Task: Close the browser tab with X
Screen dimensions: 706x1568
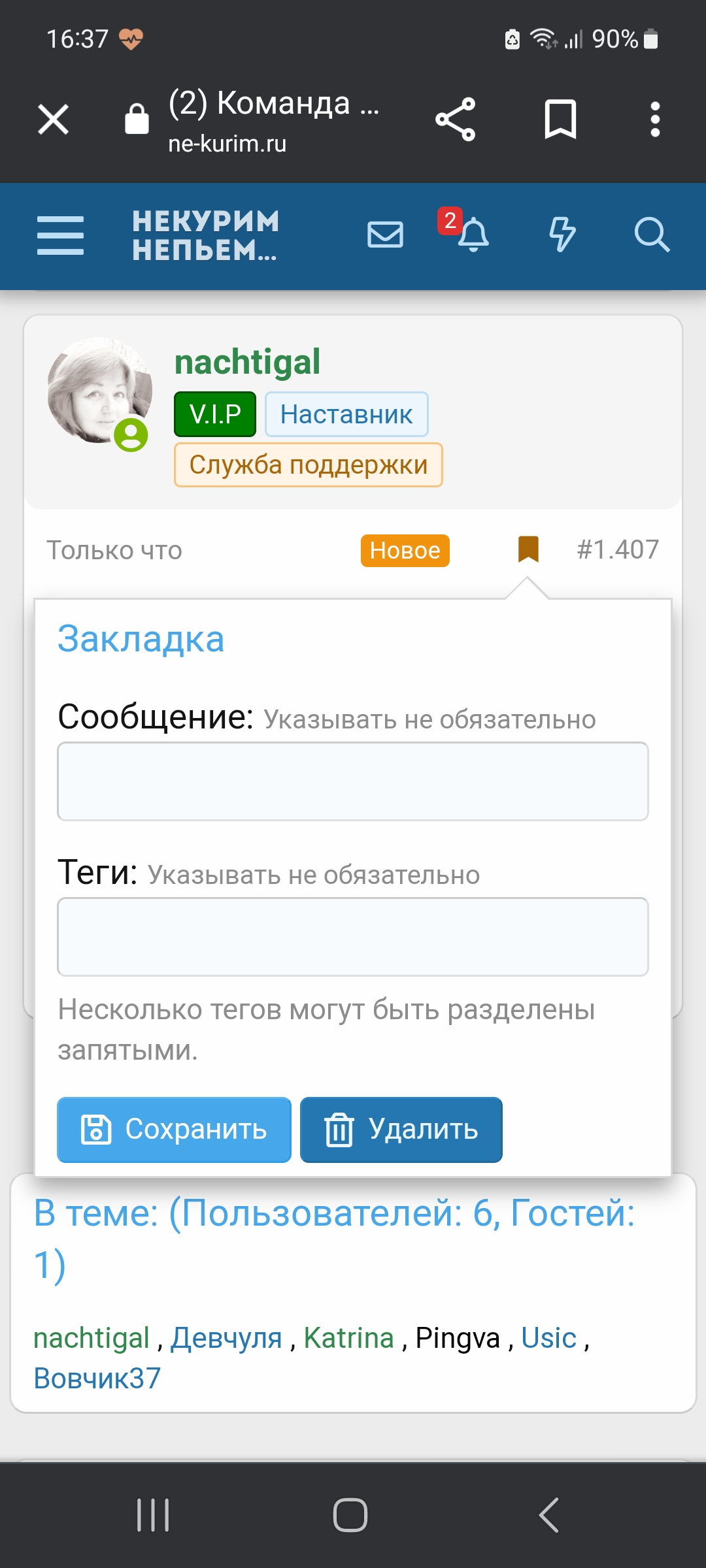Action: (x=54, y=120)
